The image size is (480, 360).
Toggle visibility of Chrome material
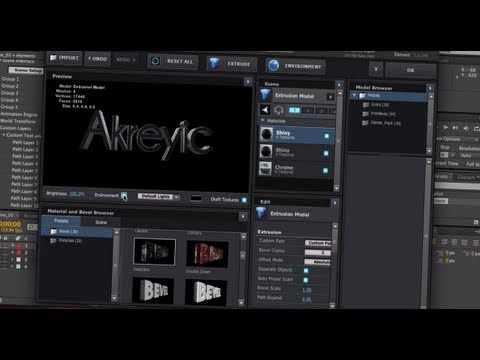tap(325, 171)
